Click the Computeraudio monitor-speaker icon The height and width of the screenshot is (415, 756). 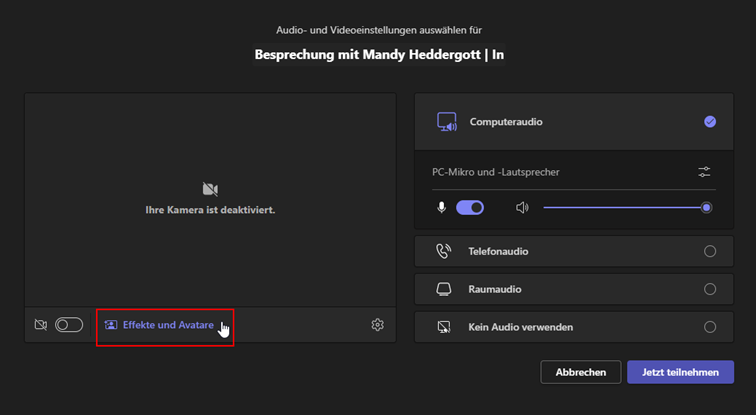[x=447, y=122]
